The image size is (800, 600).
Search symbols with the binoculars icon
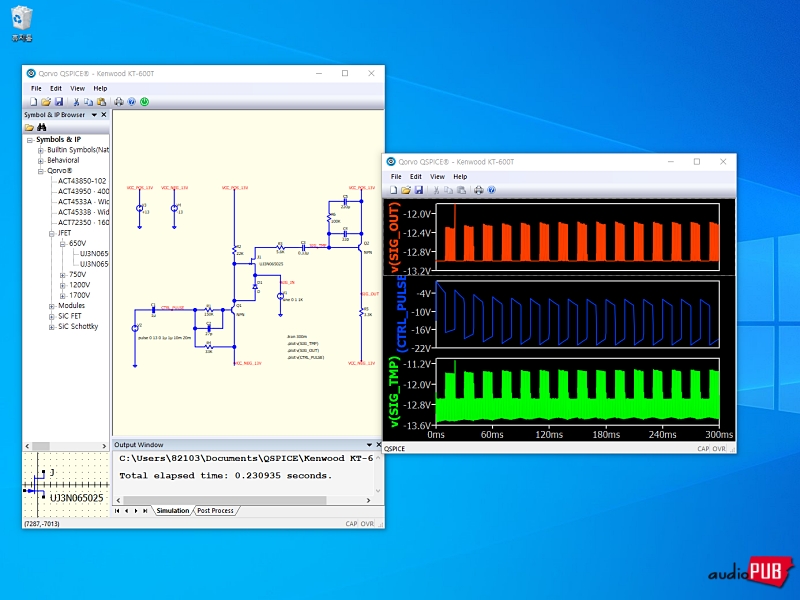pyautogui.click(x=42, y=127)
